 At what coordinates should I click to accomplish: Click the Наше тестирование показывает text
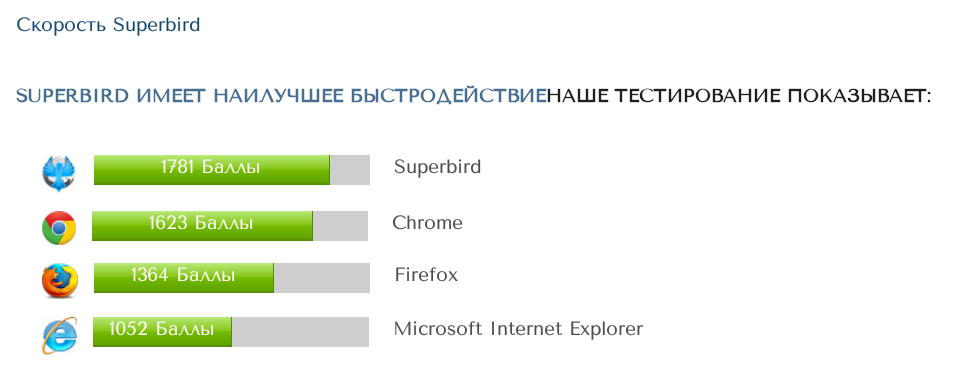pos(739,96)
